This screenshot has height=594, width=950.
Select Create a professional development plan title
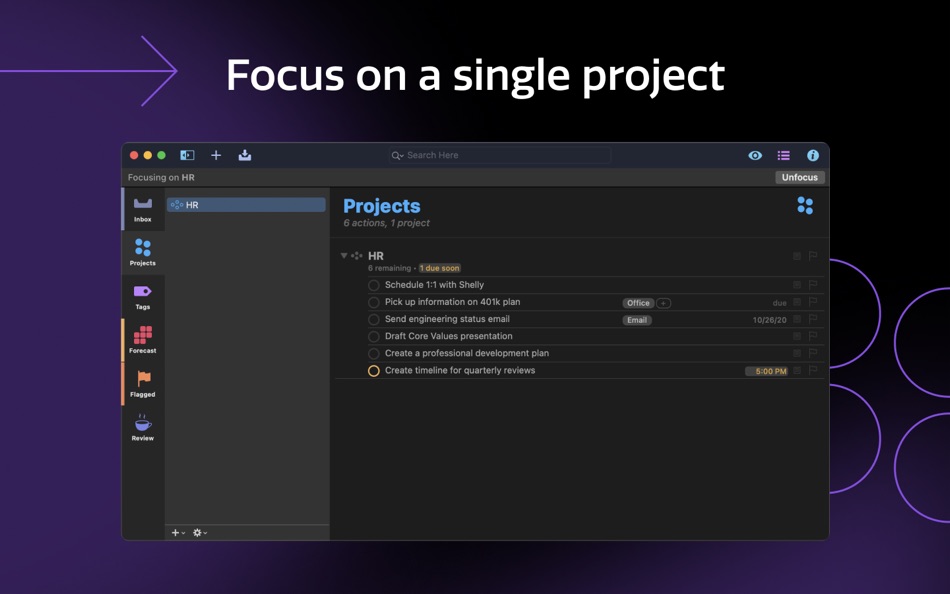coord(467,353)
